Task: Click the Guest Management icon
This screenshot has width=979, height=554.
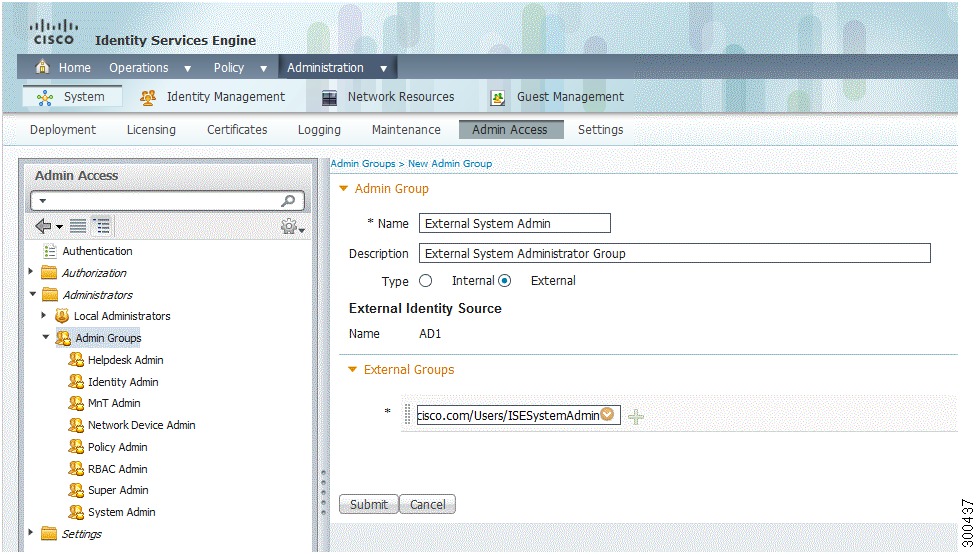Action: tap(498, 97)
